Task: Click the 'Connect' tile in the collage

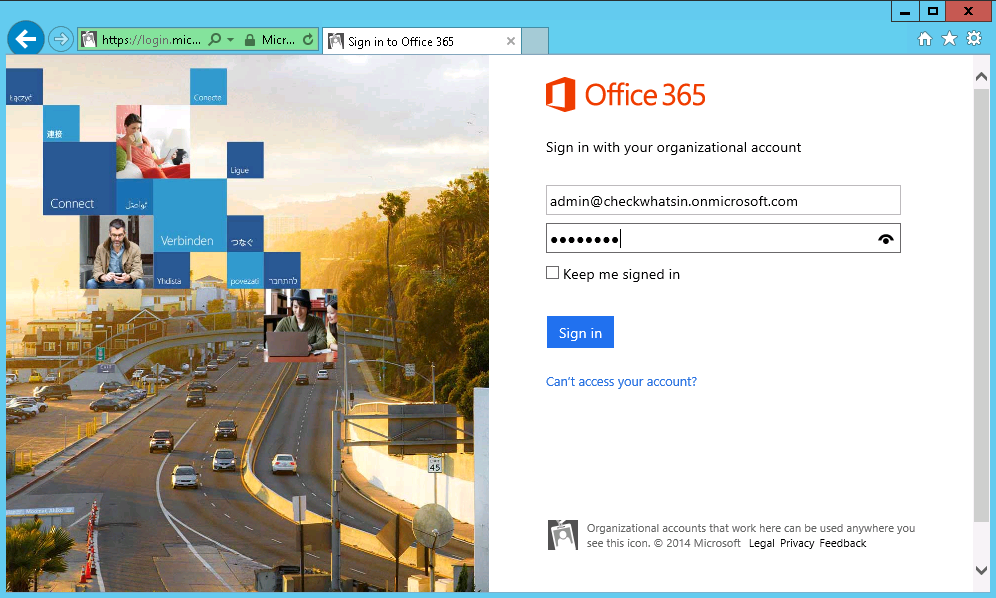Action: point(79,179)
